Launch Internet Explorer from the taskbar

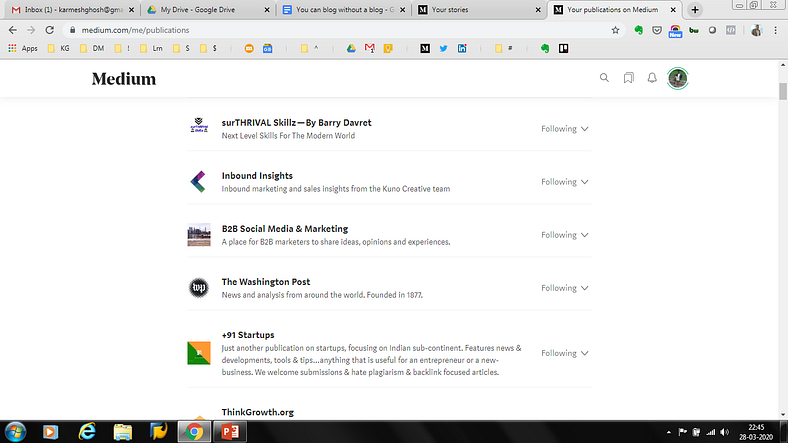(x=87, y=432)
